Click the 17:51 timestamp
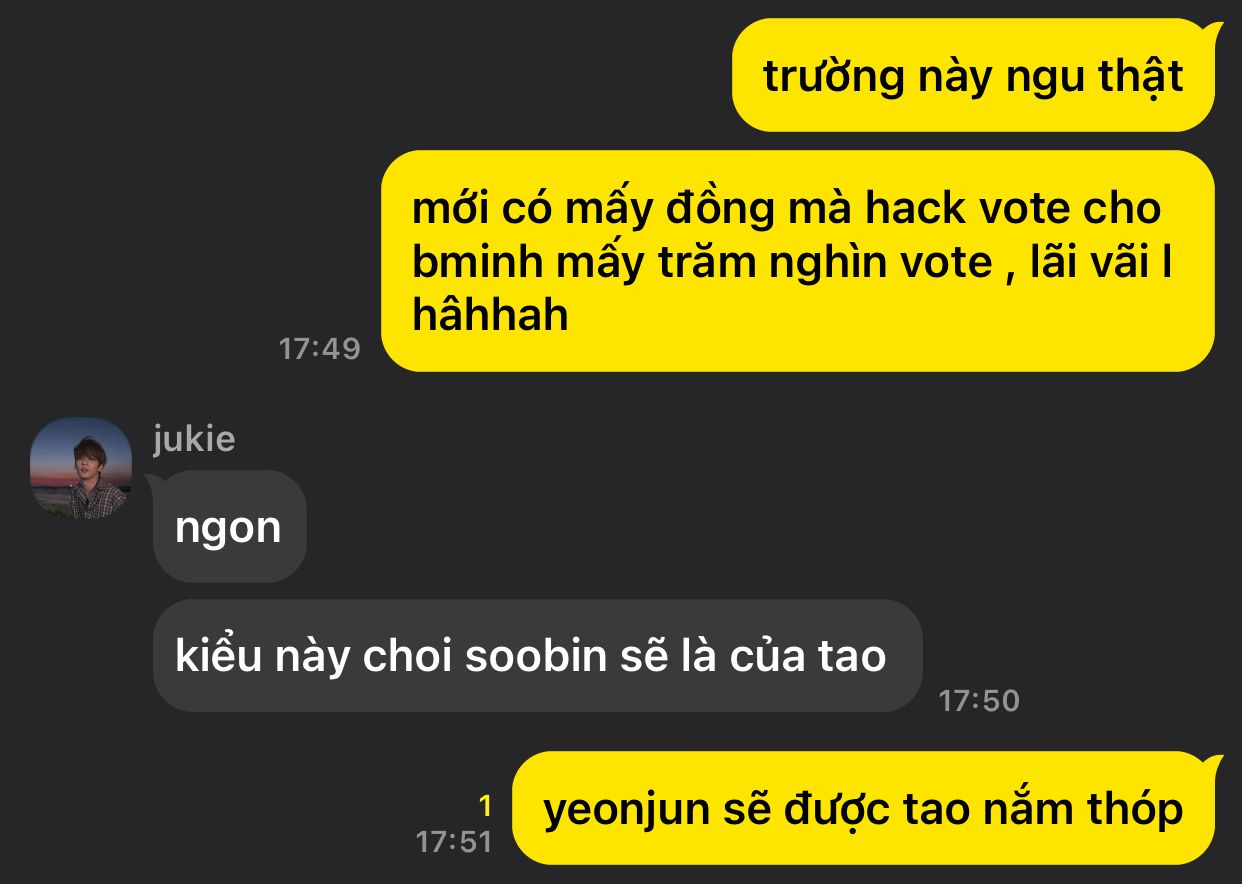This screenshot has height=884, width=1242. click(455, 841)
